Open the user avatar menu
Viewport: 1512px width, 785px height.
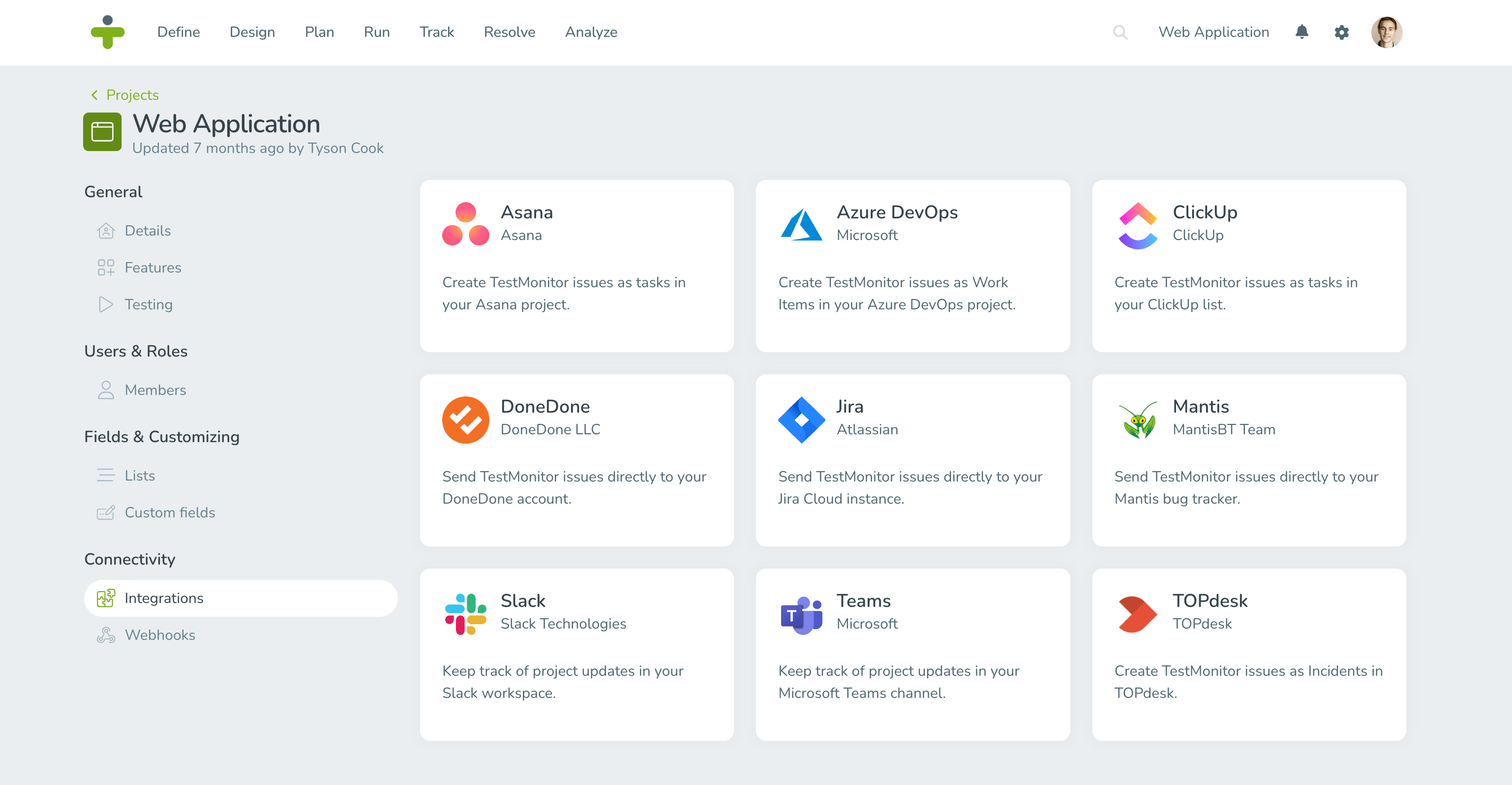click(x=1386, y=32)
